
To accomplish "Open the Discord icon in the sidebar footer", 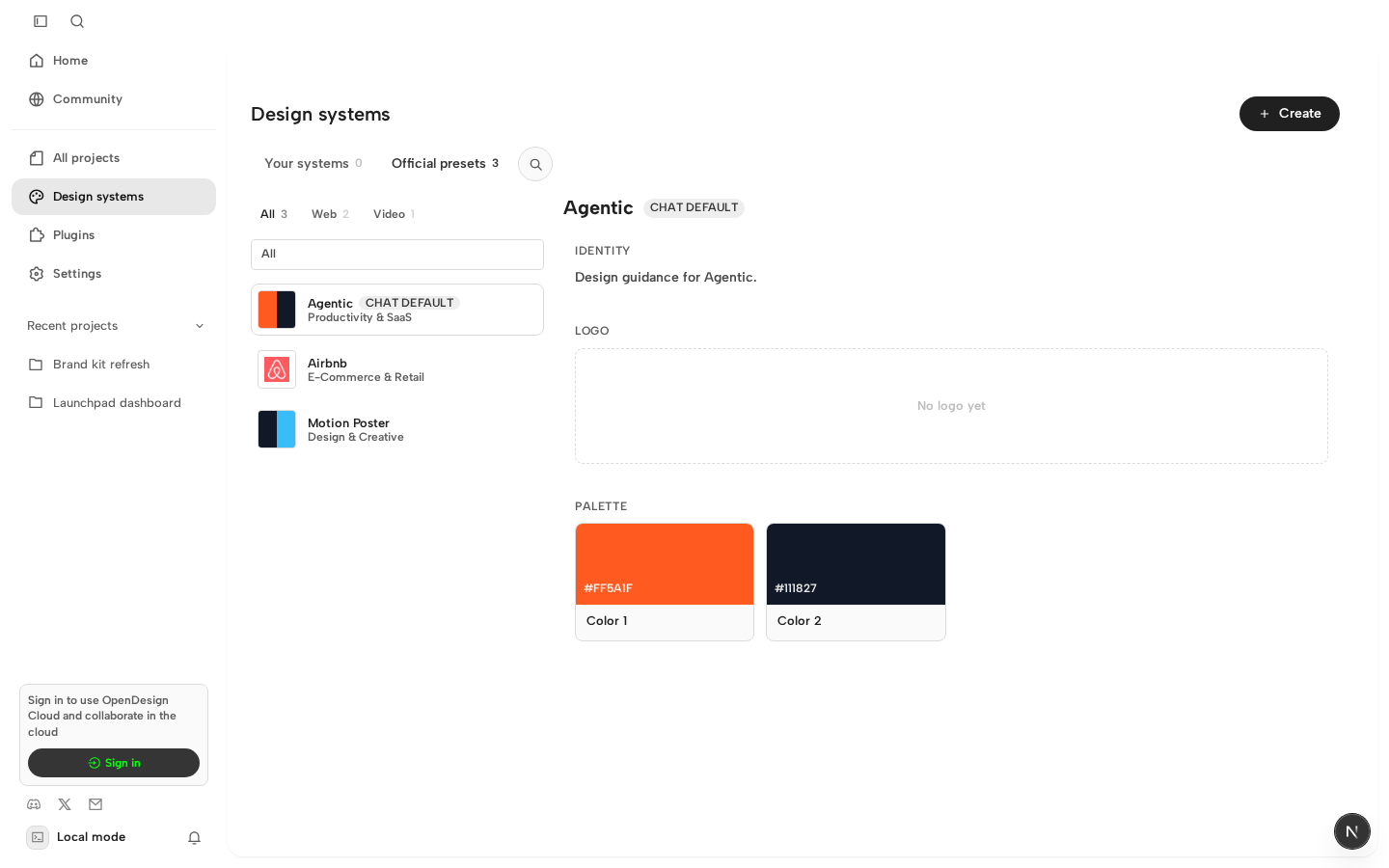I will [x=34, y=804].
